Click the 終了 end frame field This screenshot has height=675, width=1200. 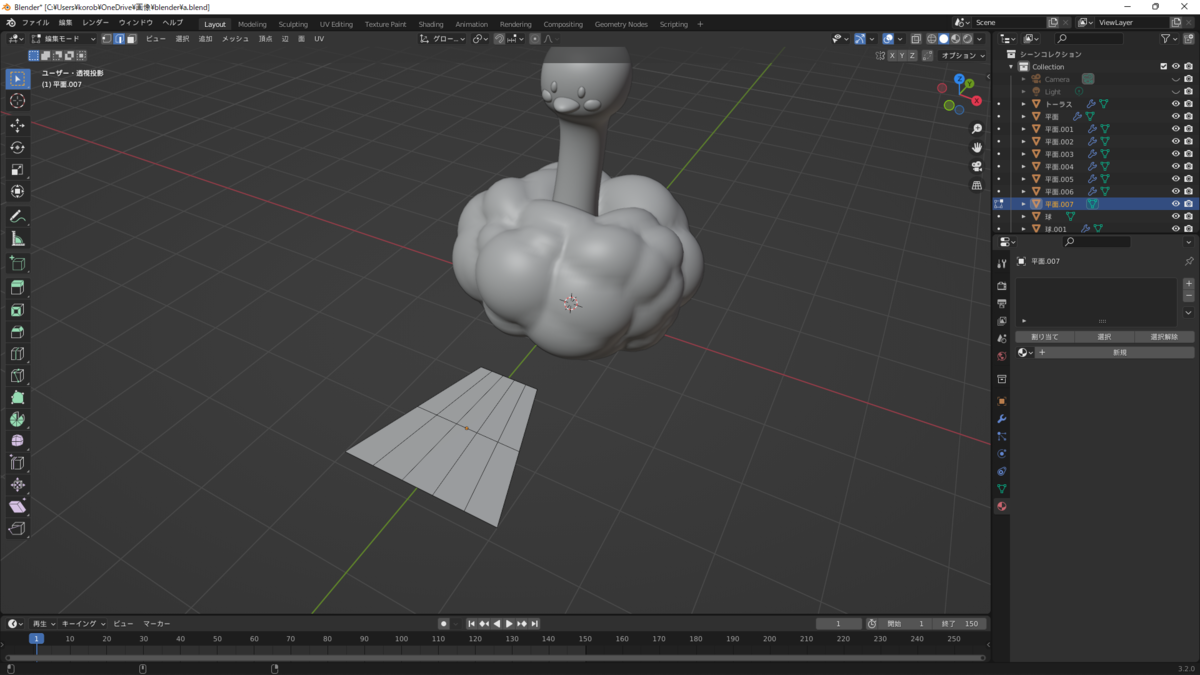[x=959, y=624]
